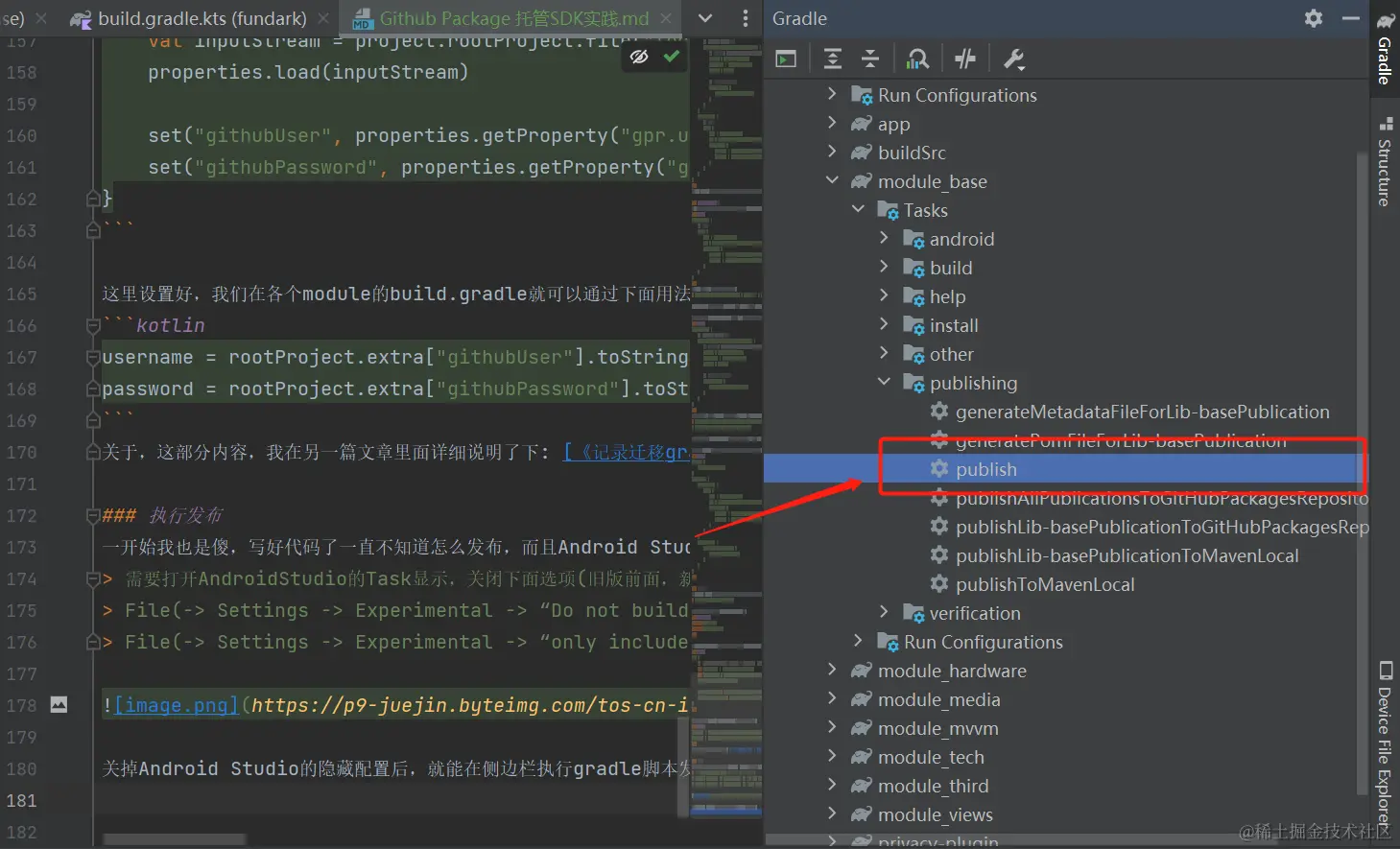The width and height of the screenshot is (1400, 849).
Task: Fold the code block at line 167
Action: 93,357
